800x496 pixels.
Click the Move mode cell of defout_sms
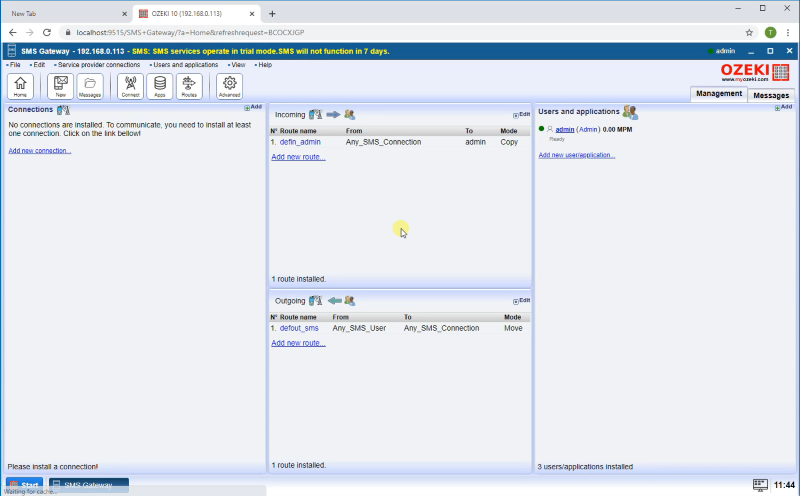tap(513, 328)
